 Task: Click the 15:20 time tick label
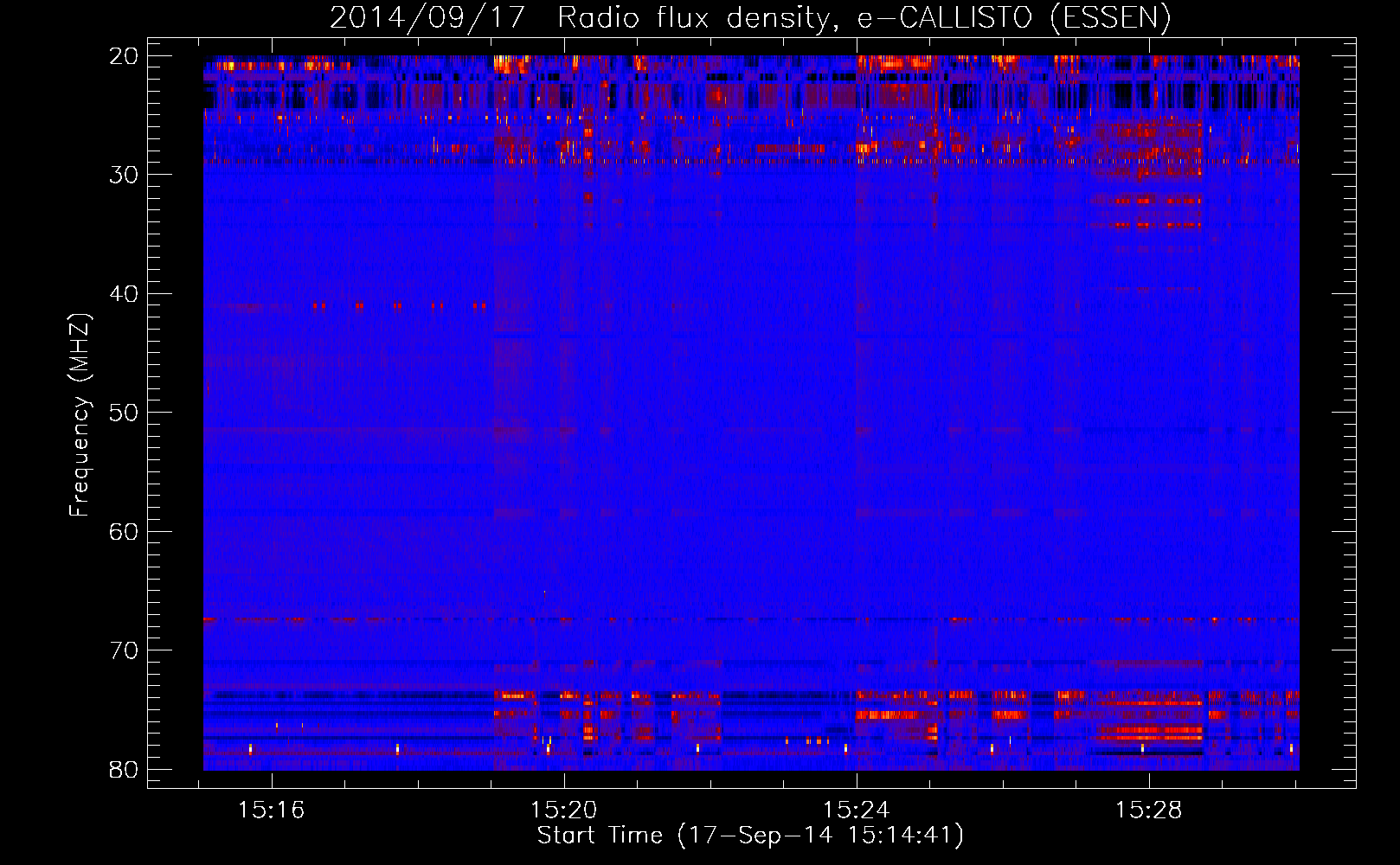click(564, 811)
